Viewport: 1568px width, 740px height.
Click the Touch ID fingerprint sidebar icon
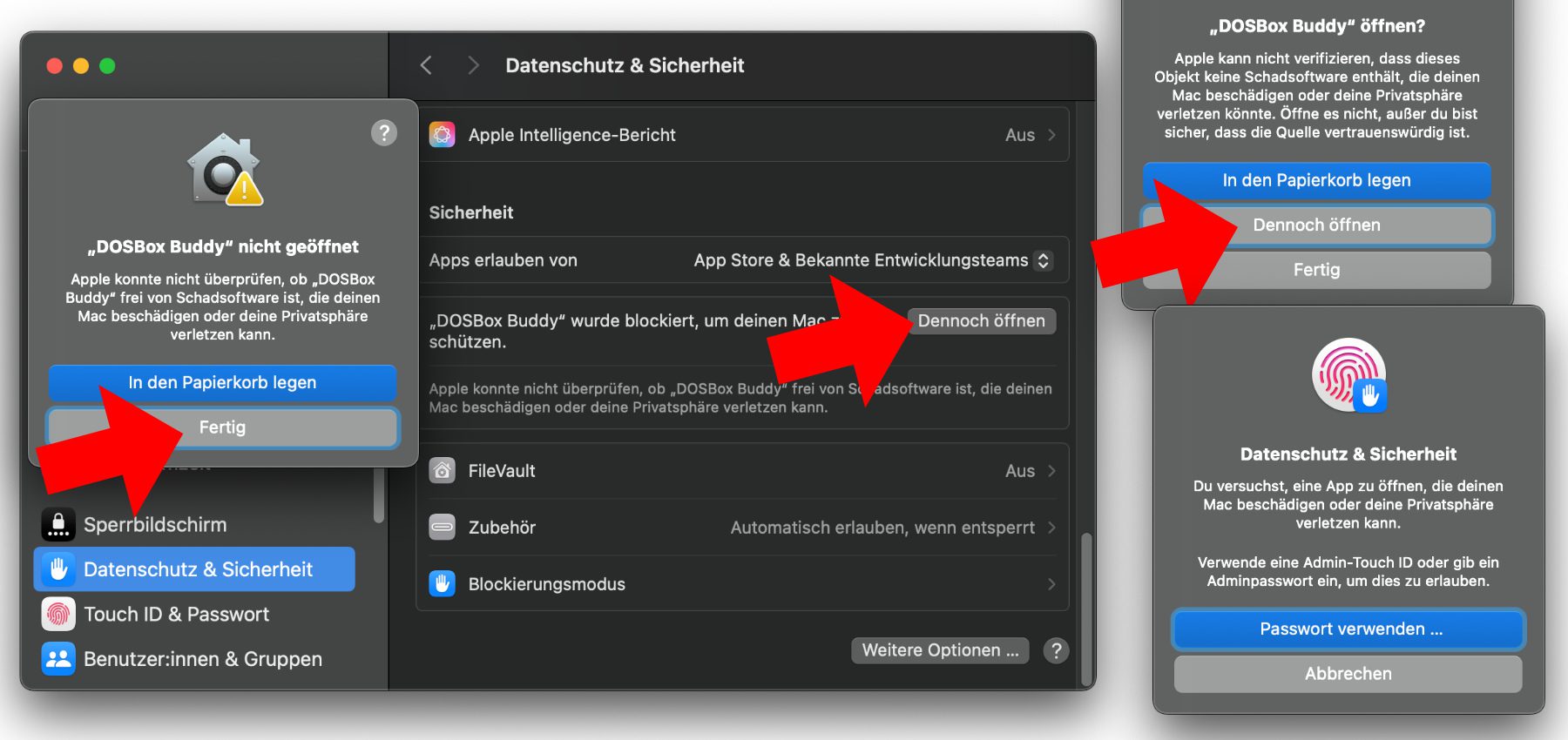[x=58, y=615]
